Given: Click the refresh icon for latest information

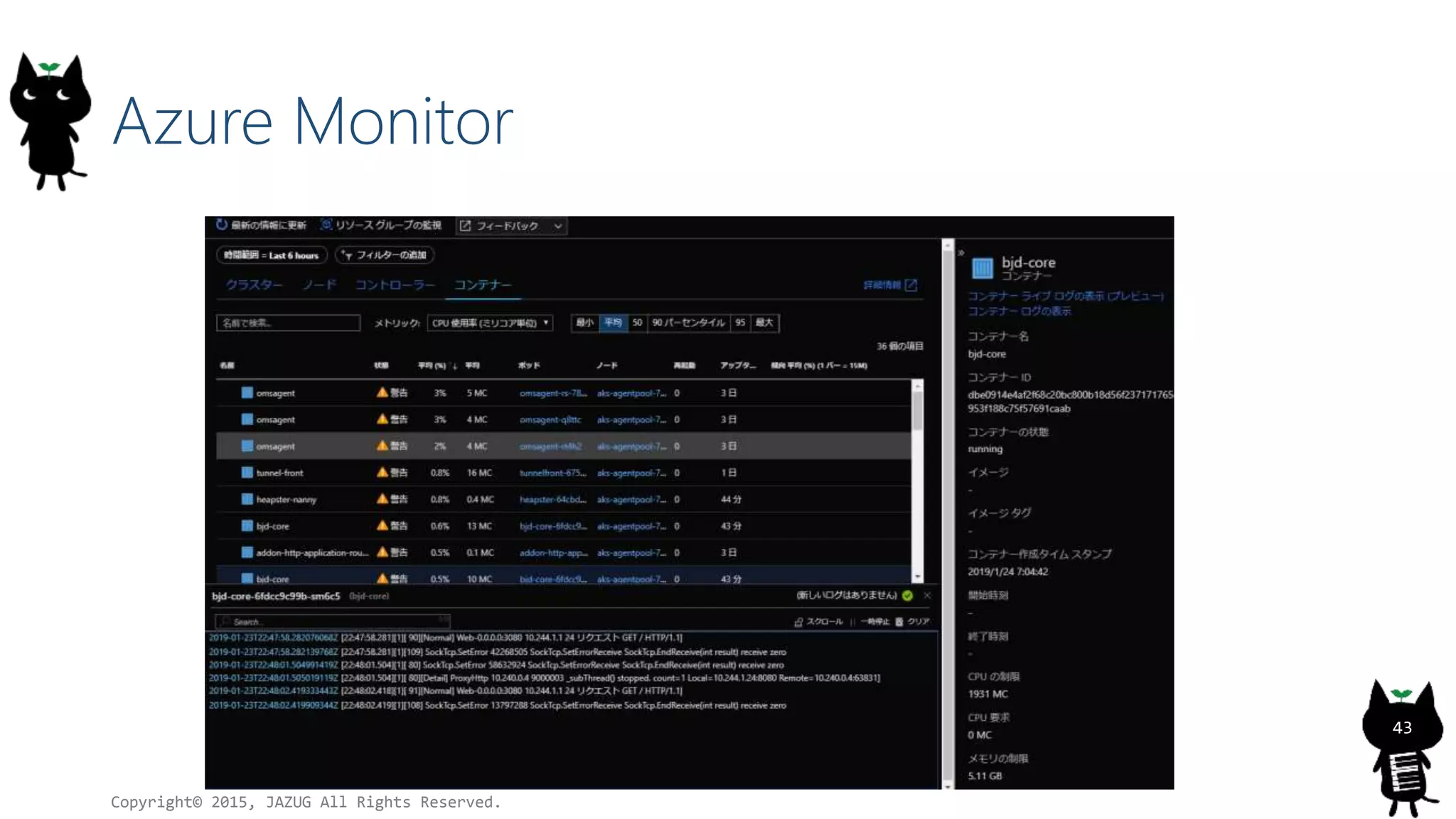Looking at the screenshot, I should [221, 225].
